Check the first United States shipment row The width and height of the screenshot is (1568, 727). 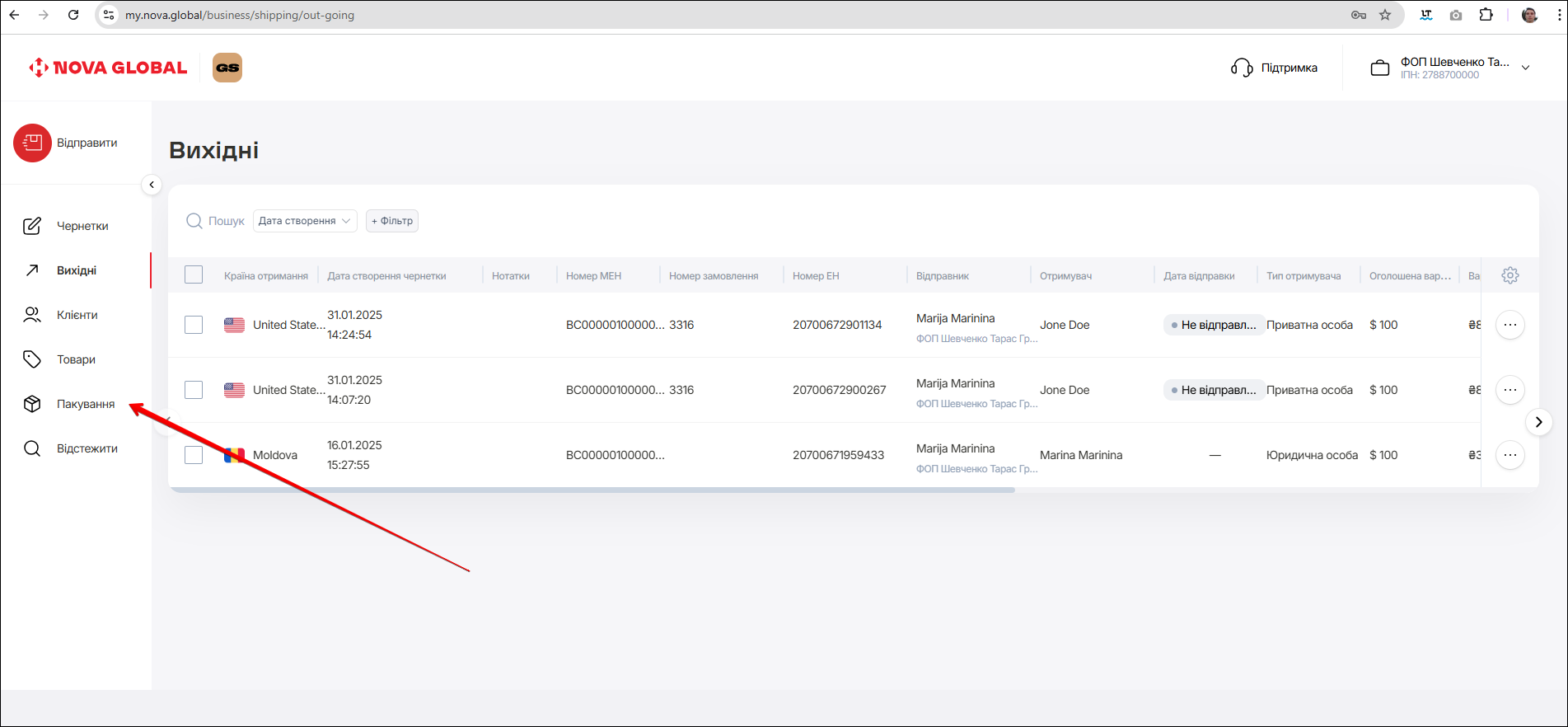pyautogui.click(x=194, y=325)
